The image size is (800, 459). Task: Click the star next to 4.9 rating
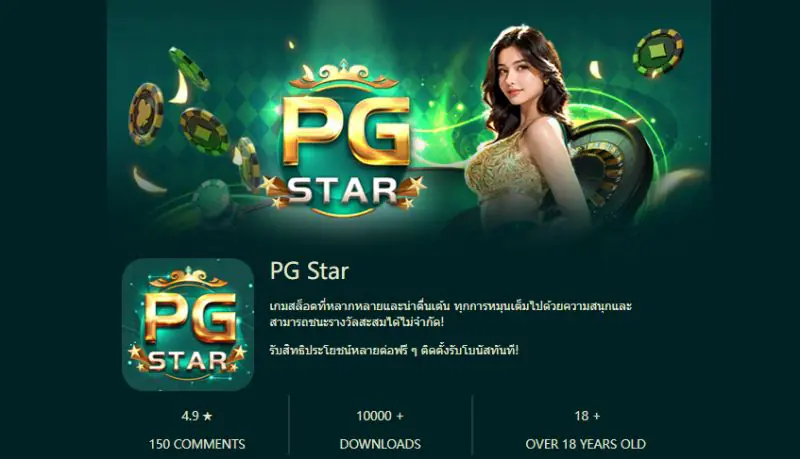207,417
